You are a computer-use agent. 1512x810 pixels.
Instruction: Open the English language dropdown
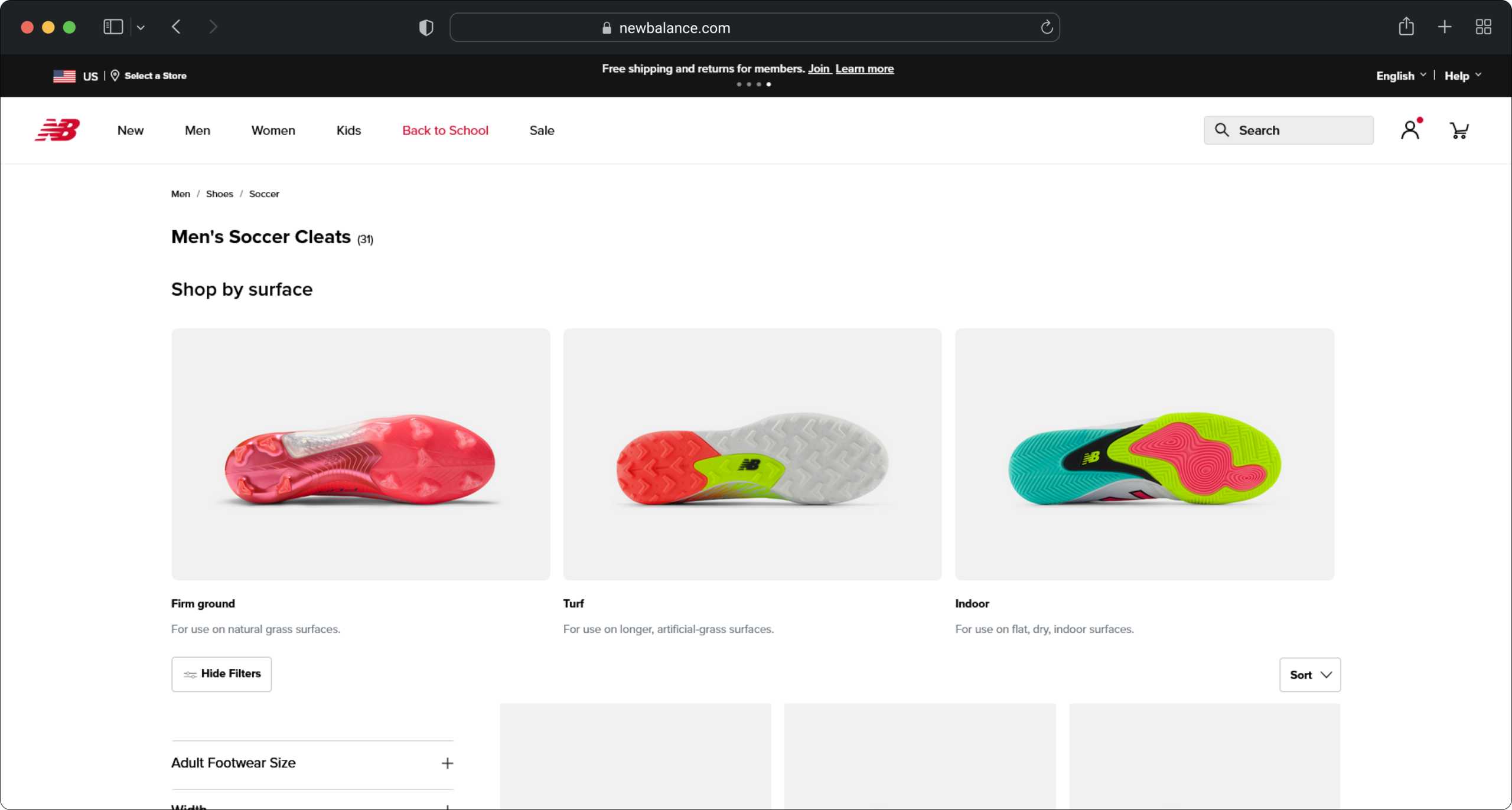point(1400,76)
